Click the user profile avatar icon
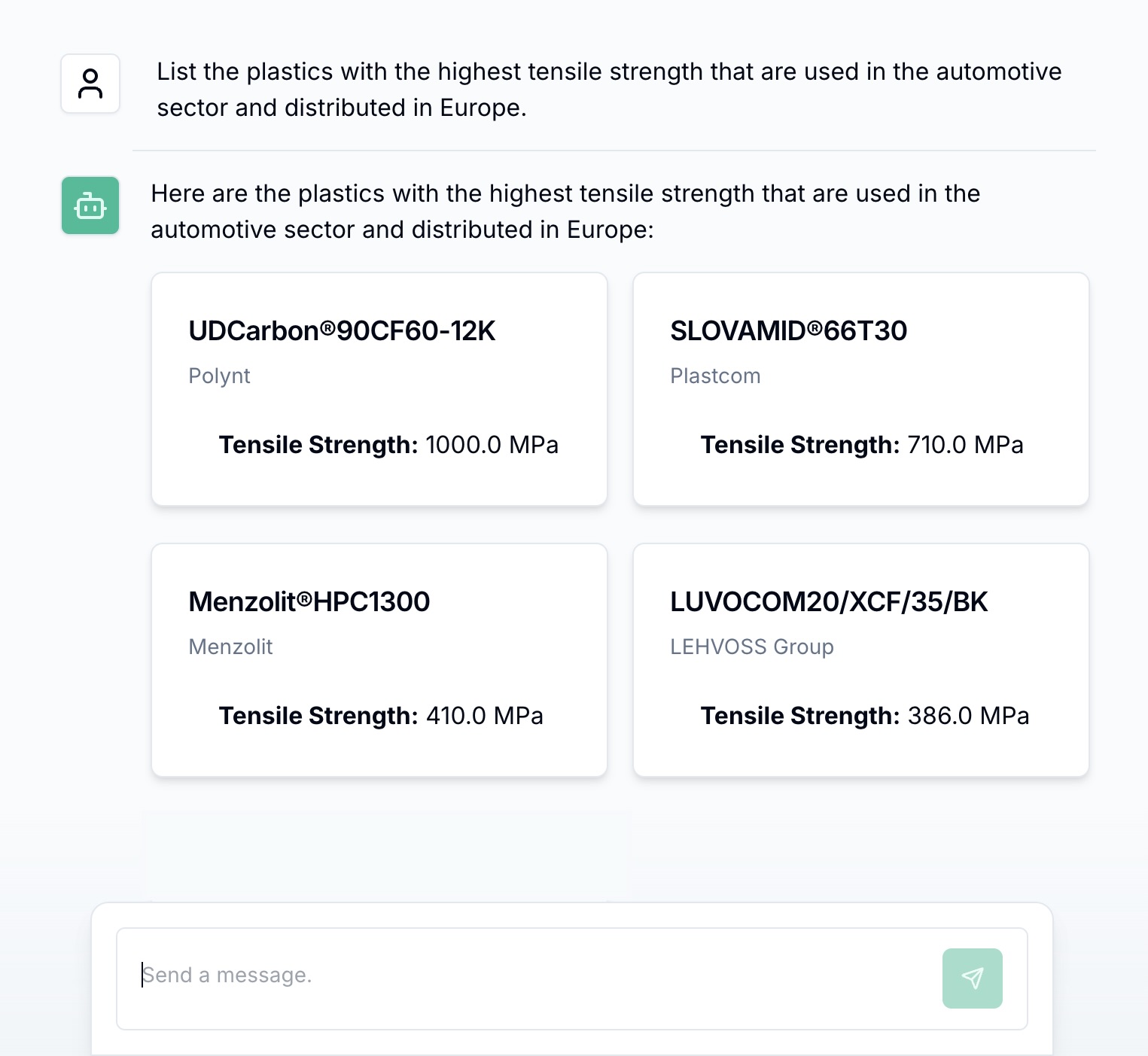This screenshot has width=1148, height=1056. (x=90, y=84)
